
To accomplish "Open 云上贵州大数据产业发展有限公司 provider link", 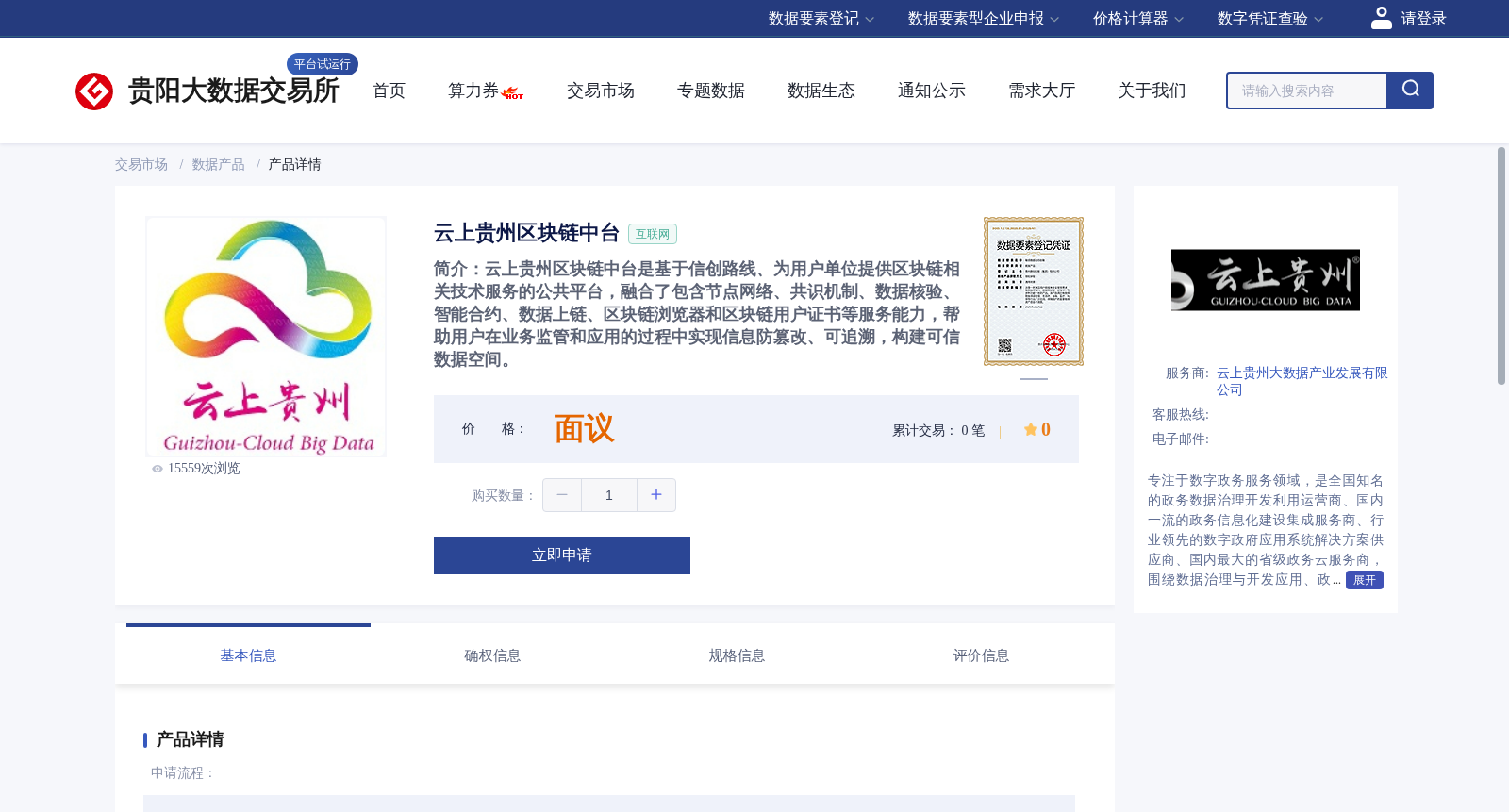I will coord(1302,381).
